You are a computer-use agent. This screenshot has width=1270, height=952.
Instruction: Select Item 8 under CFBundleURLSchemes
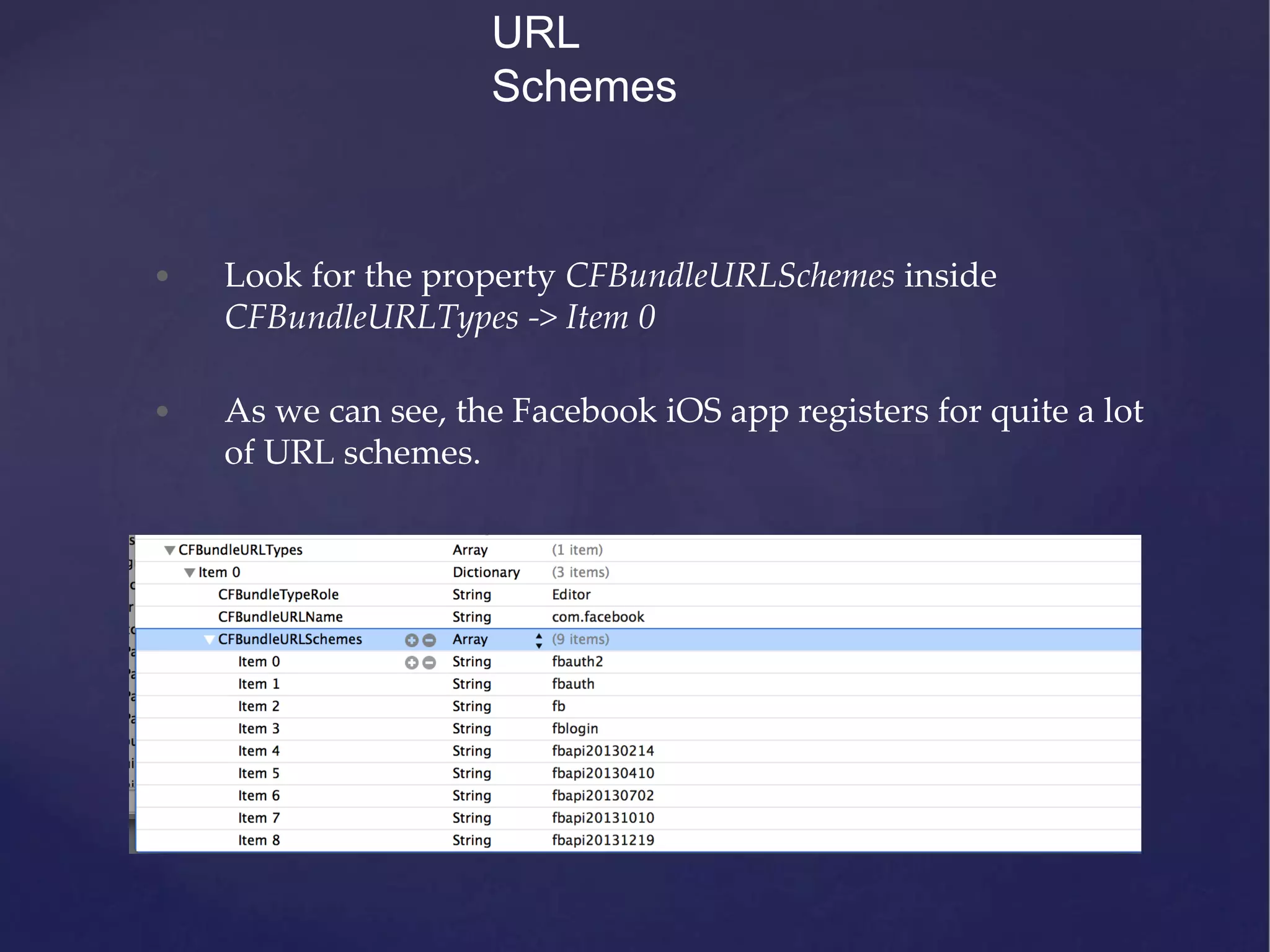[x=259, y=840]
